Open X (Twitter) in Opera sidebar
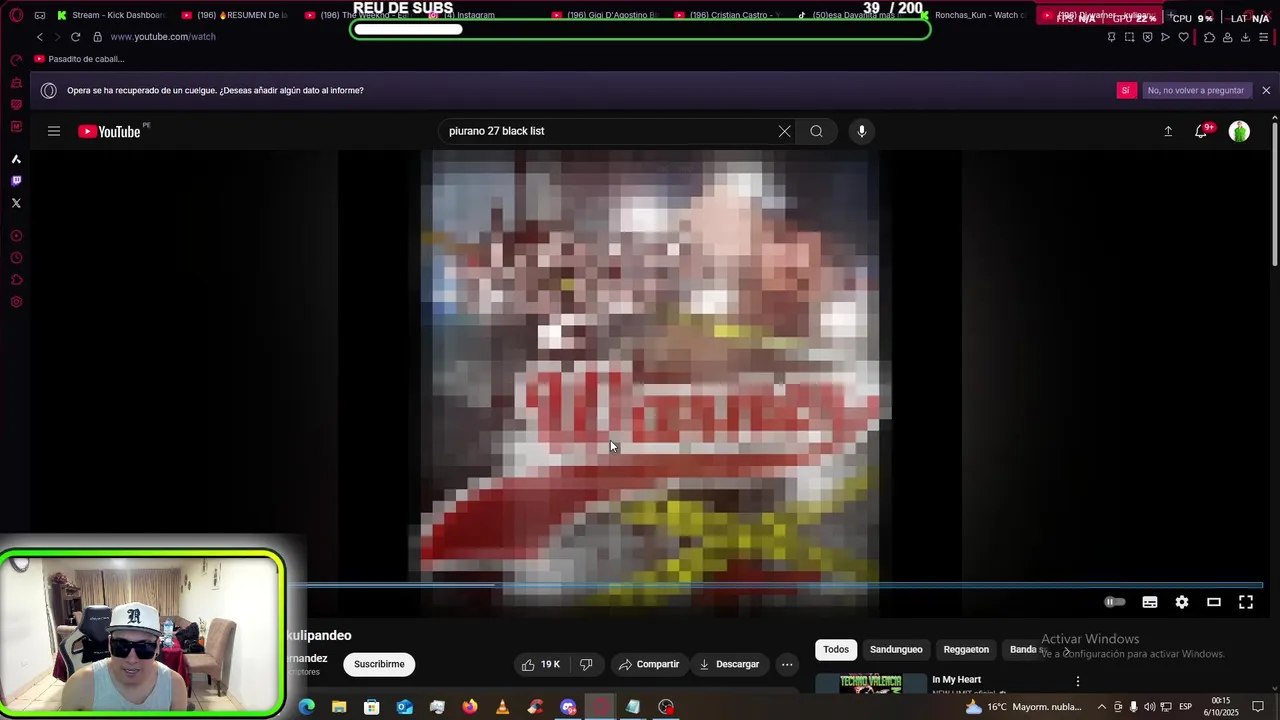Screen dimensions: 1280x720 pyautogui.click(x=16, y=203)
